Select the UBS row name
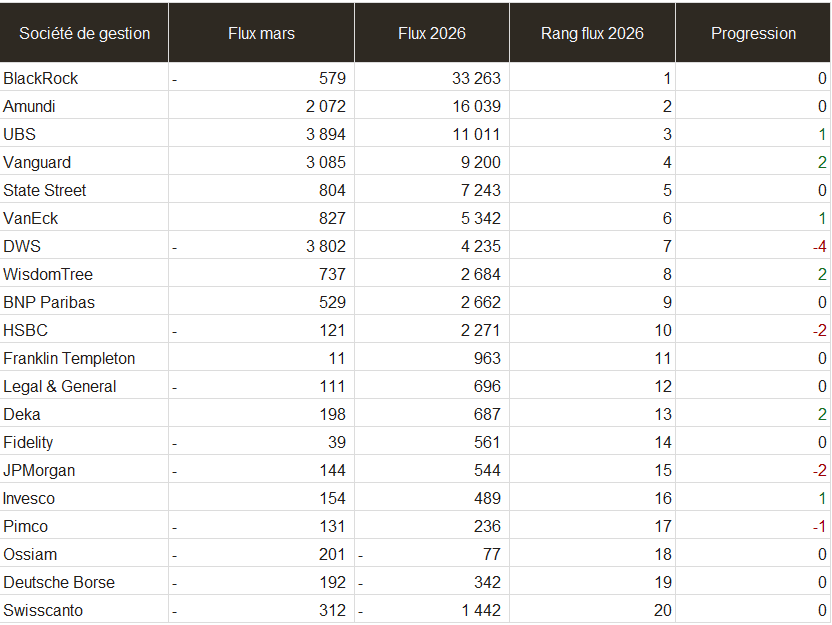This screenshot has width=832, height=625. tap(20, 134)
